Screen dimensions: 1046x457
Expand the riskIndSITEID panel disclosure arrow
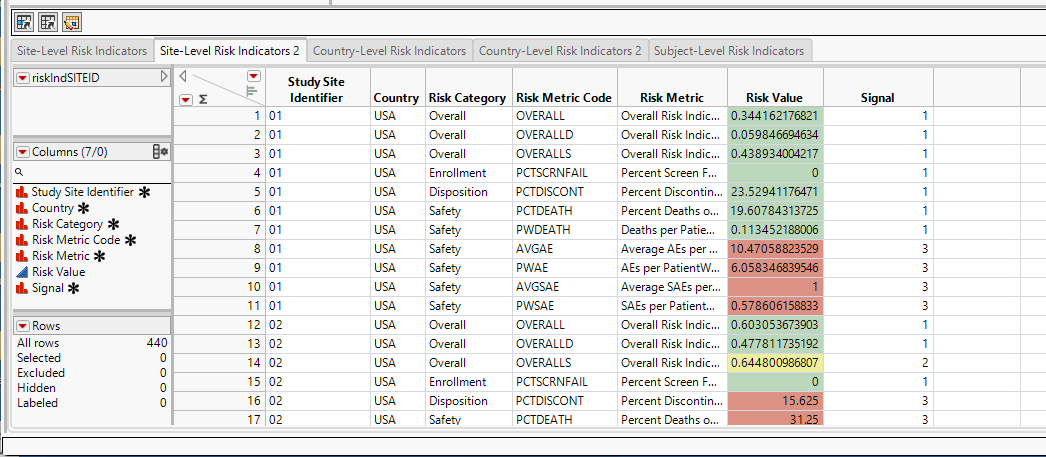point(164,77)
